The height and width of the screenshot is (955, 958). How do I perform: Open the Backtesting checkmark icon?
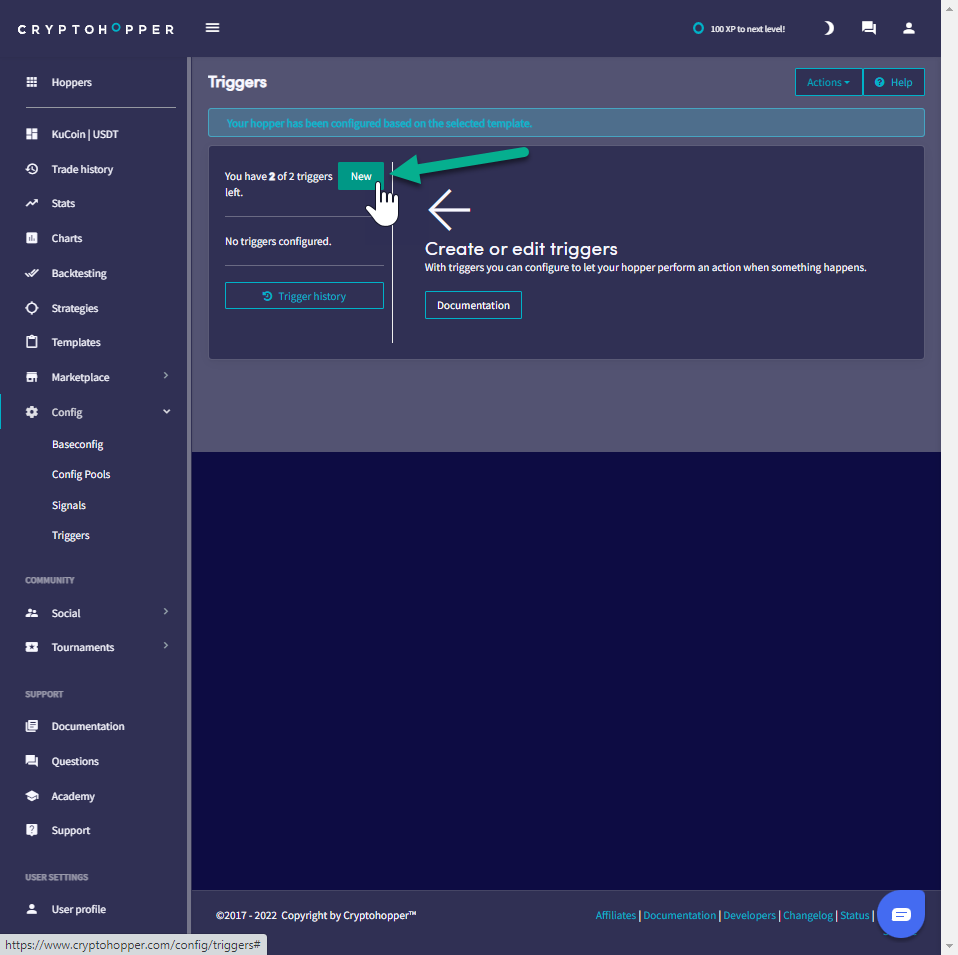pos(32,273)
